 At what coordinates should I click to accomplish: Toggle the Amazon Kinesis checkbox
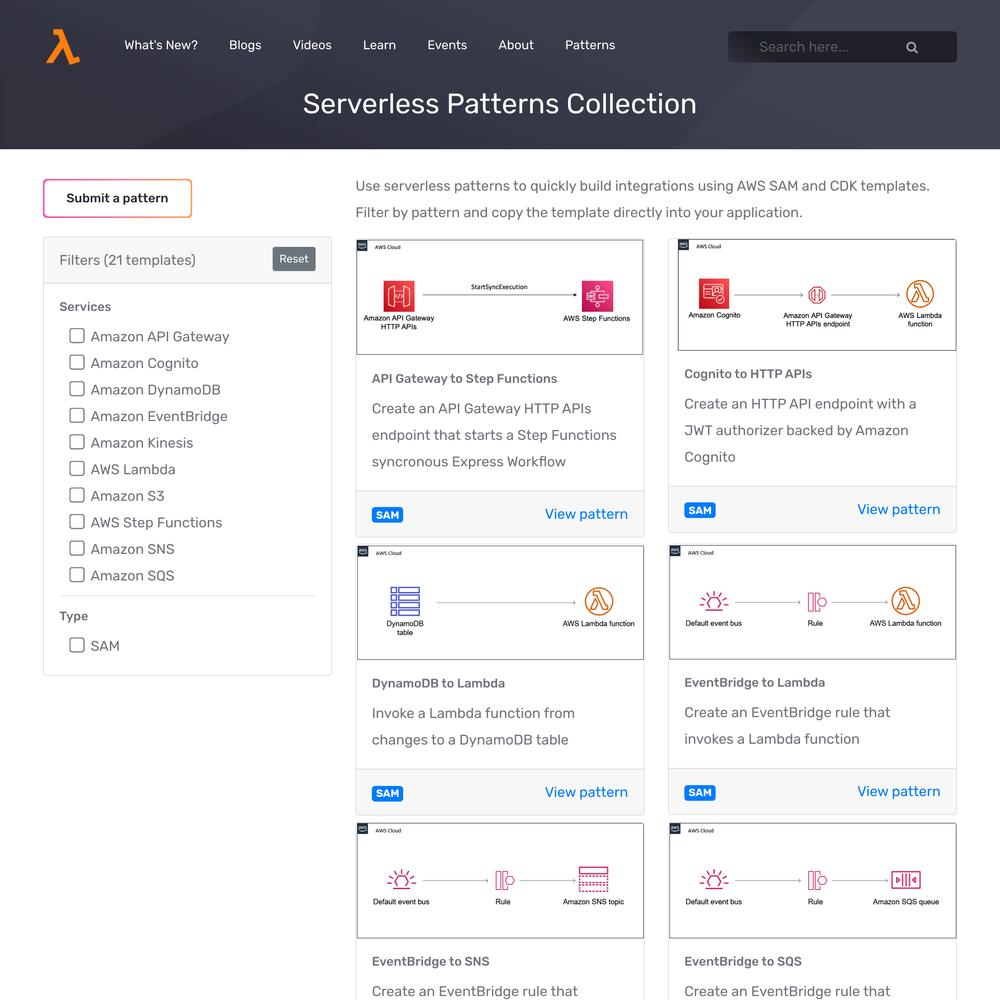[x=77, y=442]
